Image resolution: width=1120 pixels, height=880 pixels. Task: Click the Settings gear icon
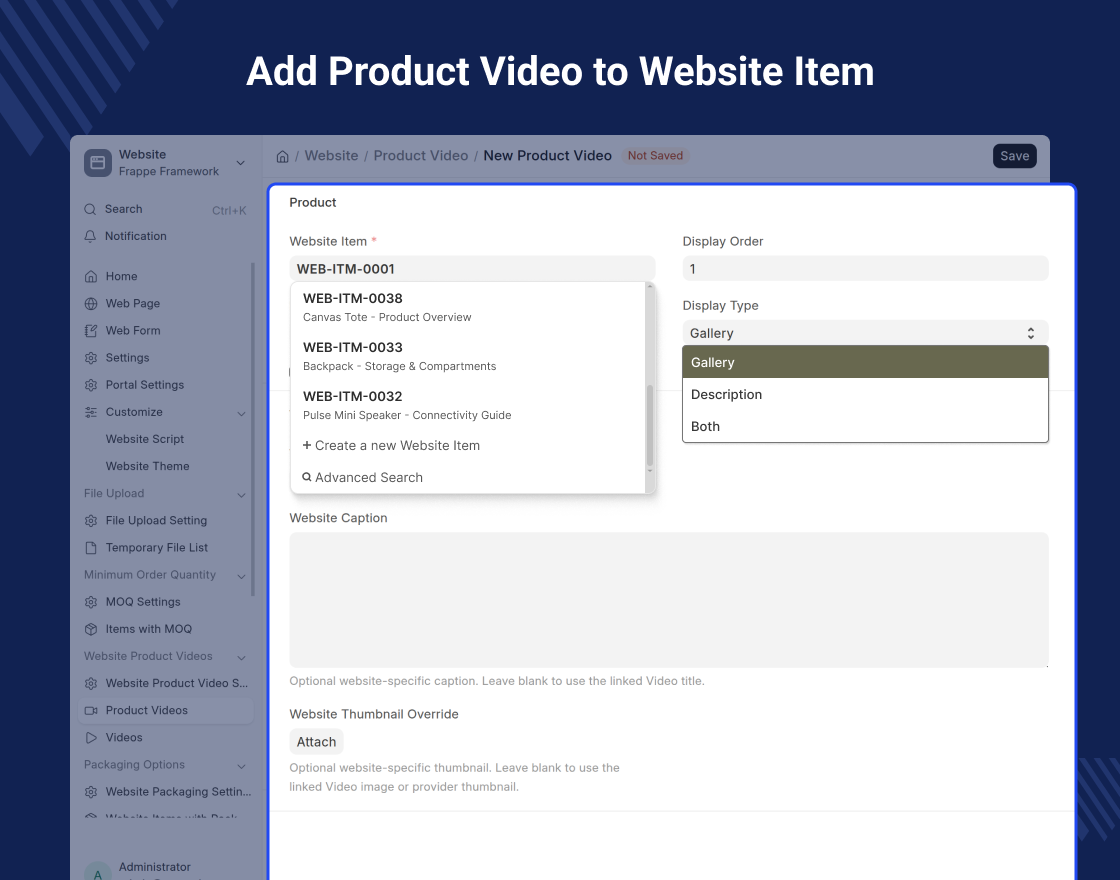(91, 358)
